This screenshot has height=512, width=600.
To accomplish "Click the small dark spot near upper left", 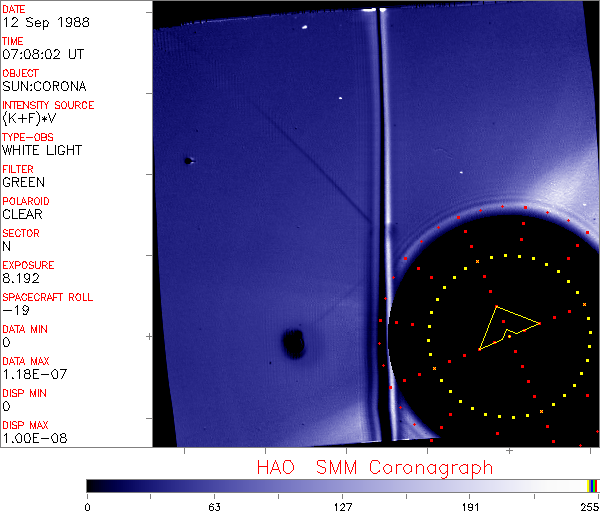I will [187, 160].
